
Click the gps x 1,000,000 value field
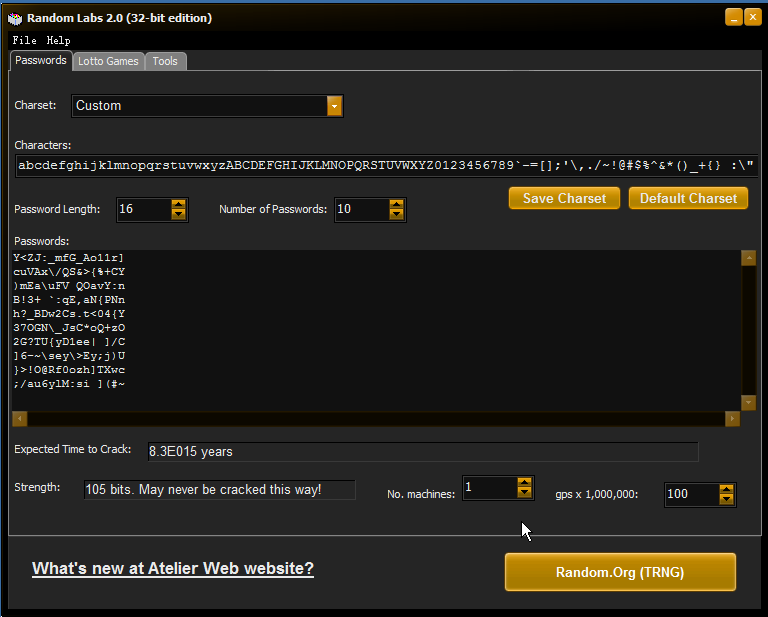692,495
